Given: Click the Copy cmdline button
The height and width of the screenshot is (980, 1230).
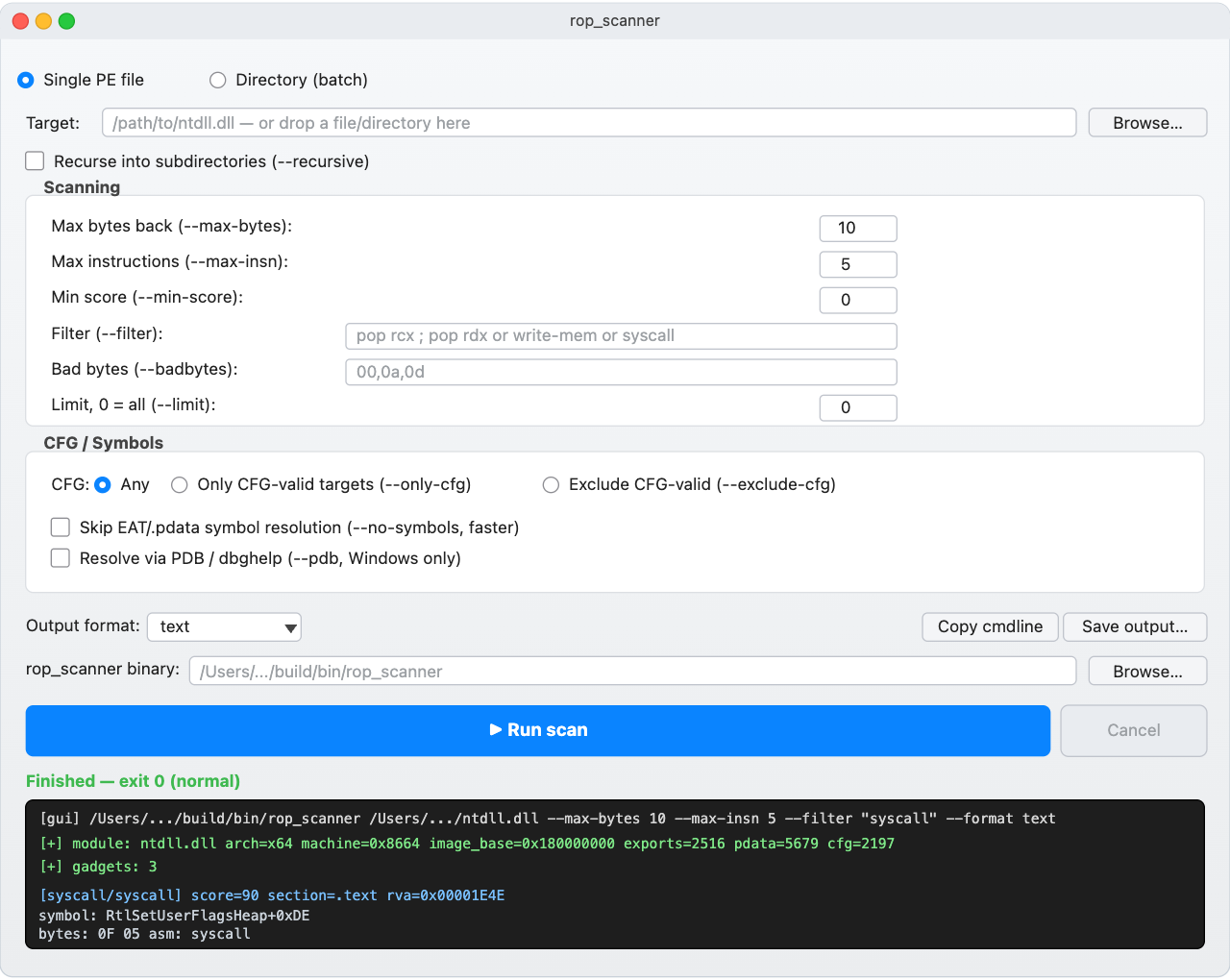Looking at the screenshot, I should click(x=990, y=626).
